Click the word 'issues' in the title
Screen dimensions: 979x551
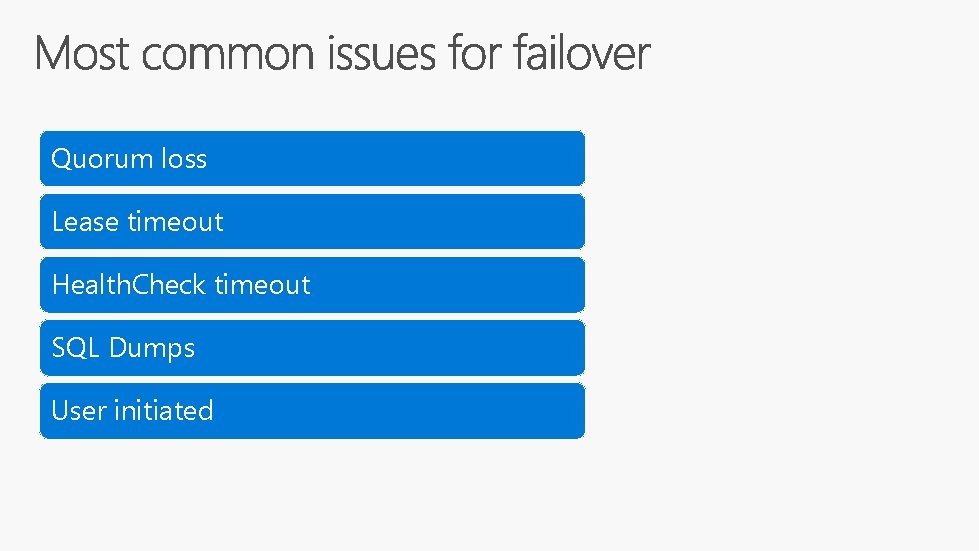pos(381,54)
